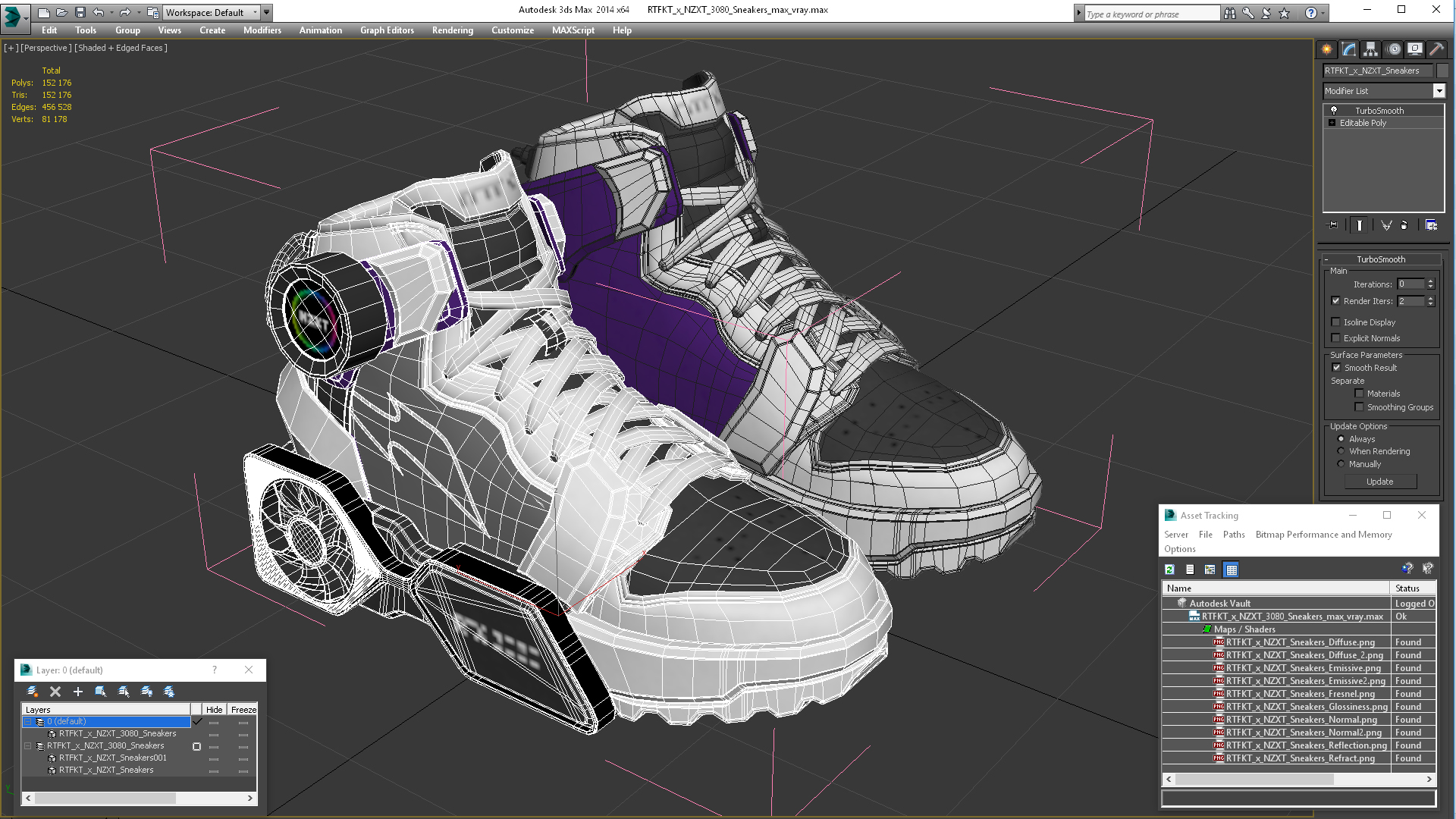Viewport: 1456px width, 819px height.
Task: Click the Update button in TurboSmooth
Action: [x=1380, y=482]
